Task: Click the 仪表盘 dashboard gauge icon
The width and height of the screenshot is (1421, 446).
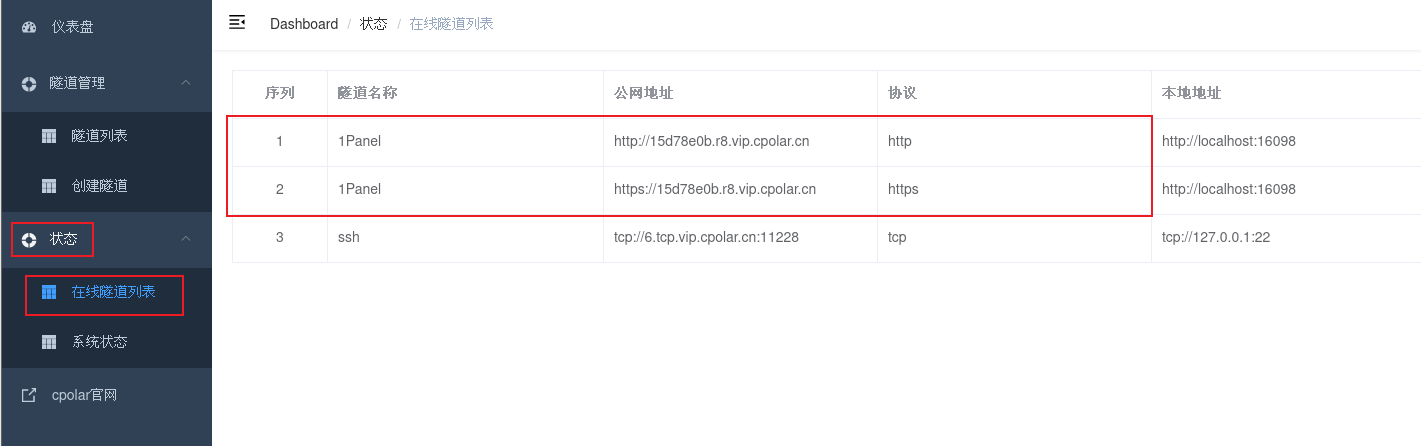Action: [29, 27]
